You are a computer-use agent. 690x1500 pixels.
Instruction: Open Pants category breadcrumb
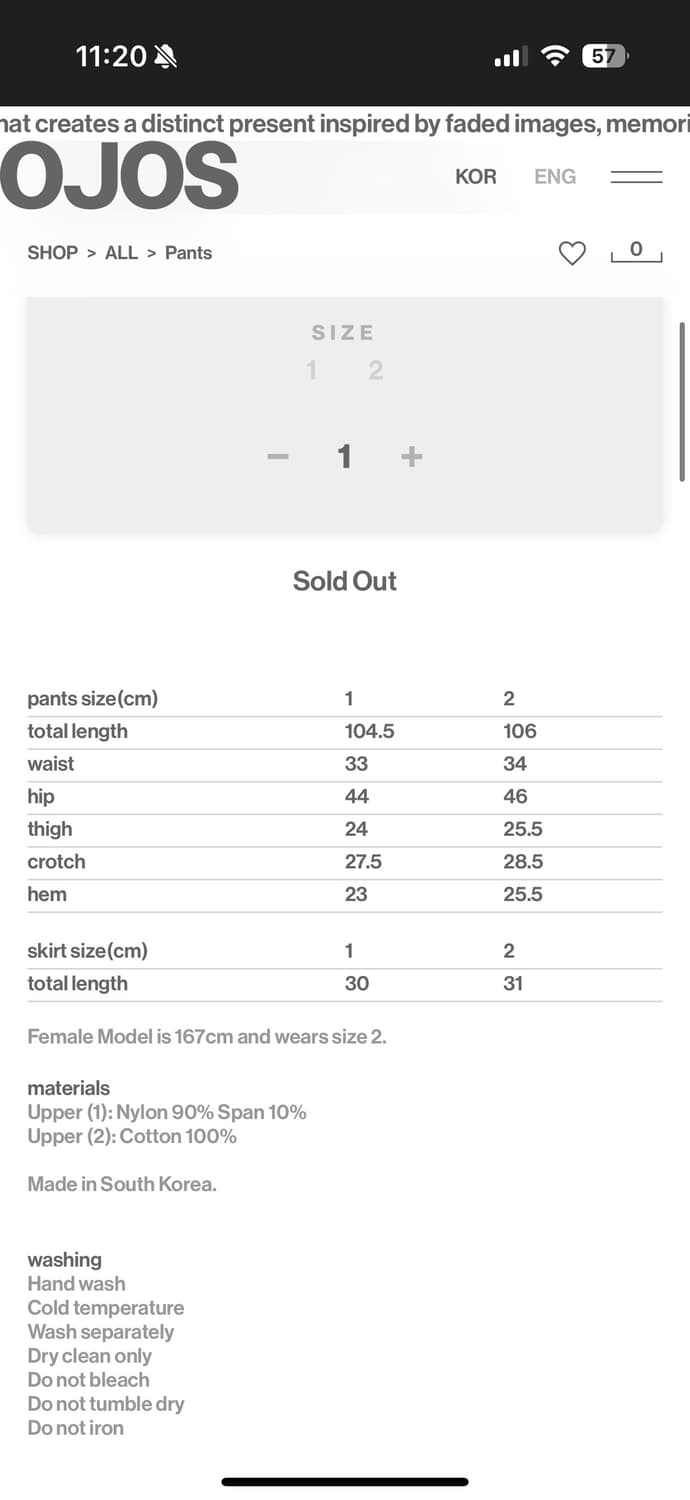(x=188, y=253)
